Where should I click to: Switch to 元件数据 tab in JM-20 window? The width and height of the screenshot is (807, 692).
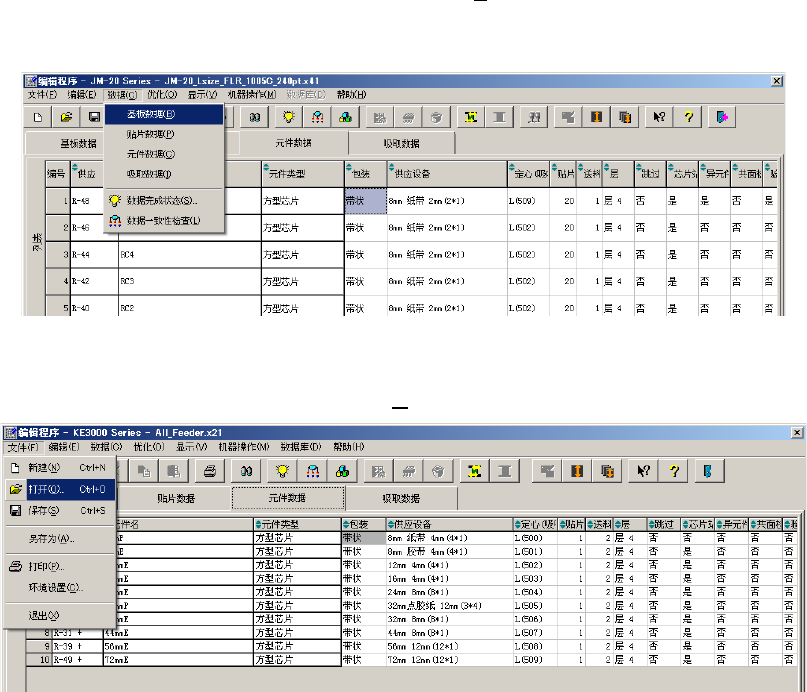pos(293,143)
